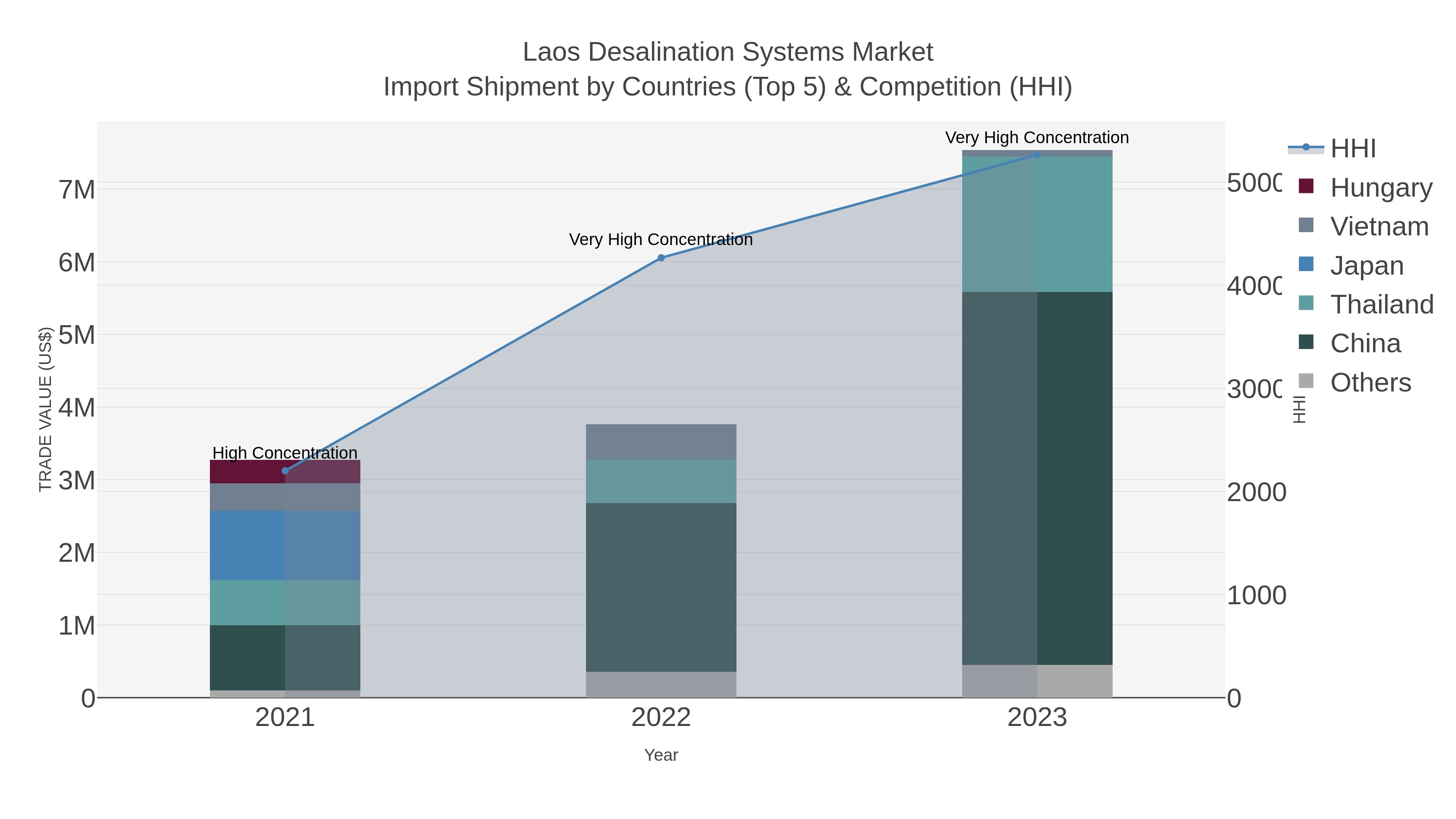Click the 2022 HHI data point
This screenshot has height=819, width=1456.
tap(661, 258)
